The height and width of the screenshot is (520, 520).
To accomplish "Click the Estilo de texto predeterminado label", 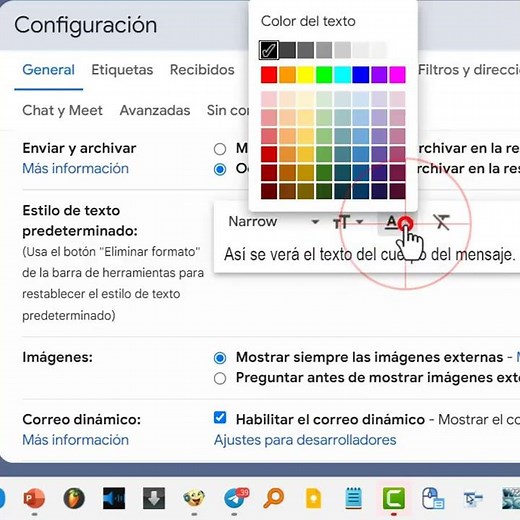I will pyautogui.click(x=80, y=221).
